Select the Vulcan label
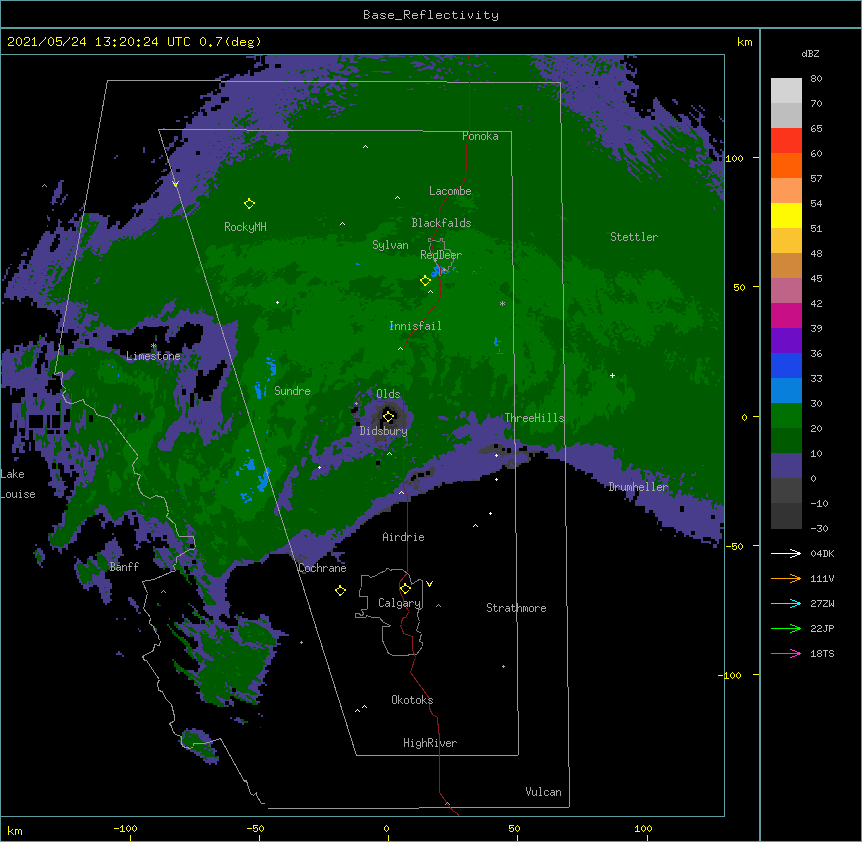This screenshot has width=862, height=842. point(543,792)
